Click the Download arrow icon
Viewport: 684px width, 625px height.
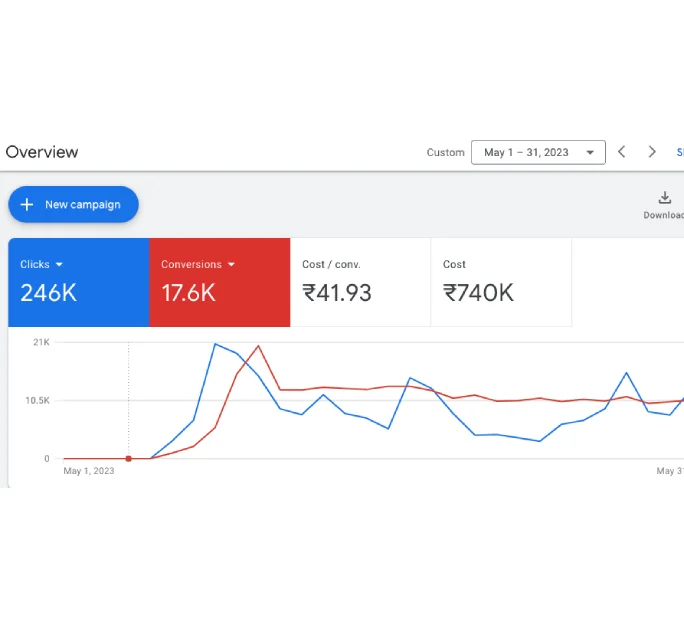click(665, 198)
